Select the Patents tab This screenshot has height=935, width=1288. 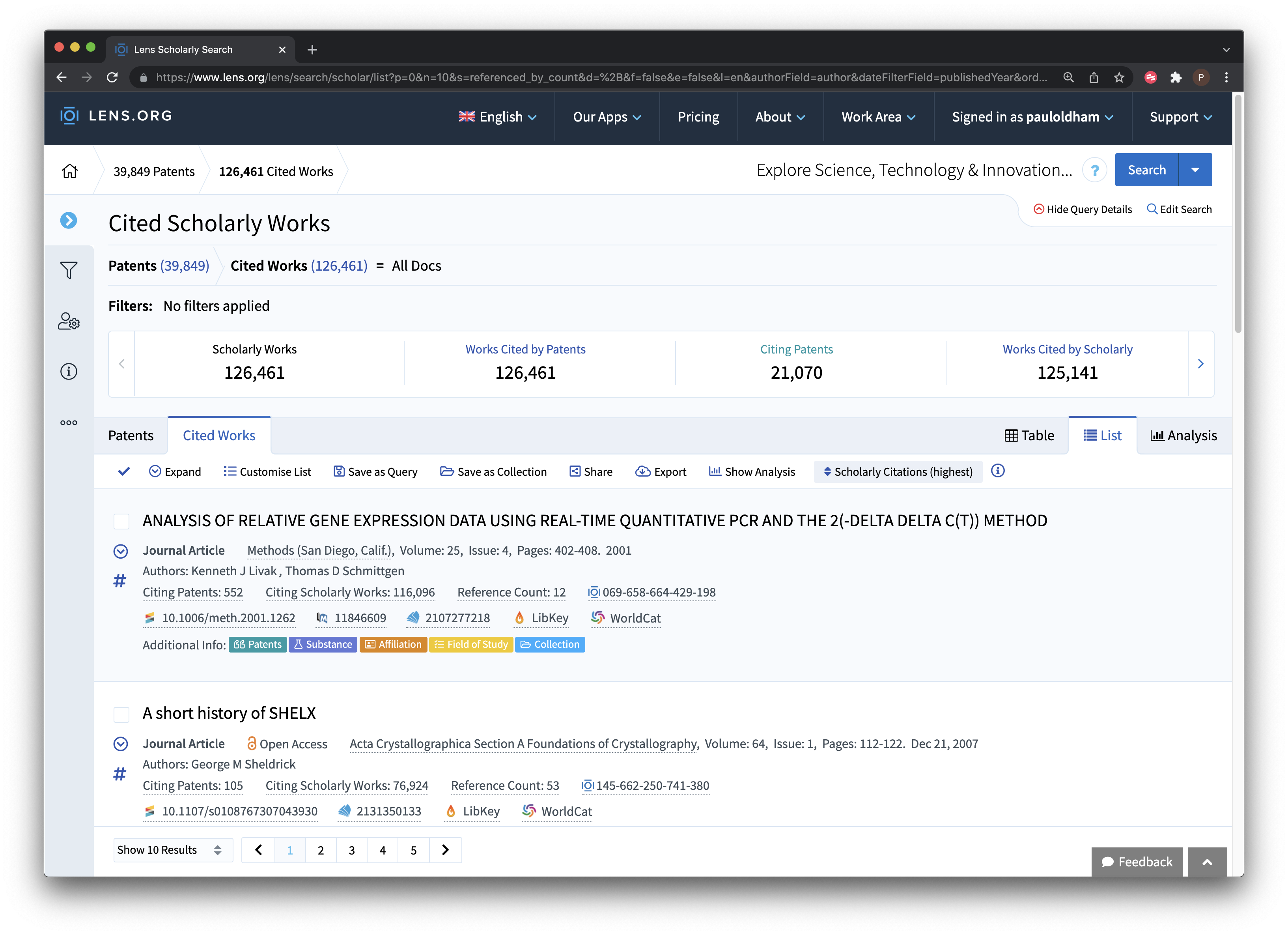click(131, 435)
